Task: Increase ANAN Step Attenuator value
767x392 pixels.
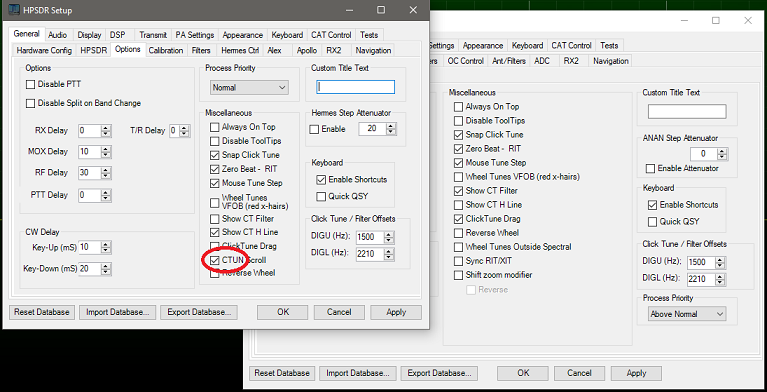Action: (x=723, y=151)
